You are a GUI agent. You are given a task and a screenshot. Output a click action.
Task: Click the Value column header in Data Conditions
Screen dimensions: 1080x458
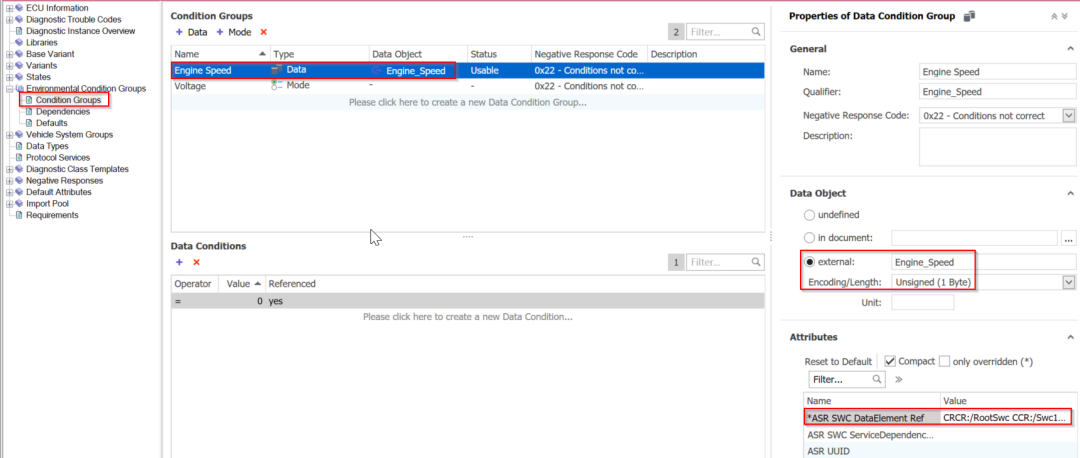click(242, 284)
